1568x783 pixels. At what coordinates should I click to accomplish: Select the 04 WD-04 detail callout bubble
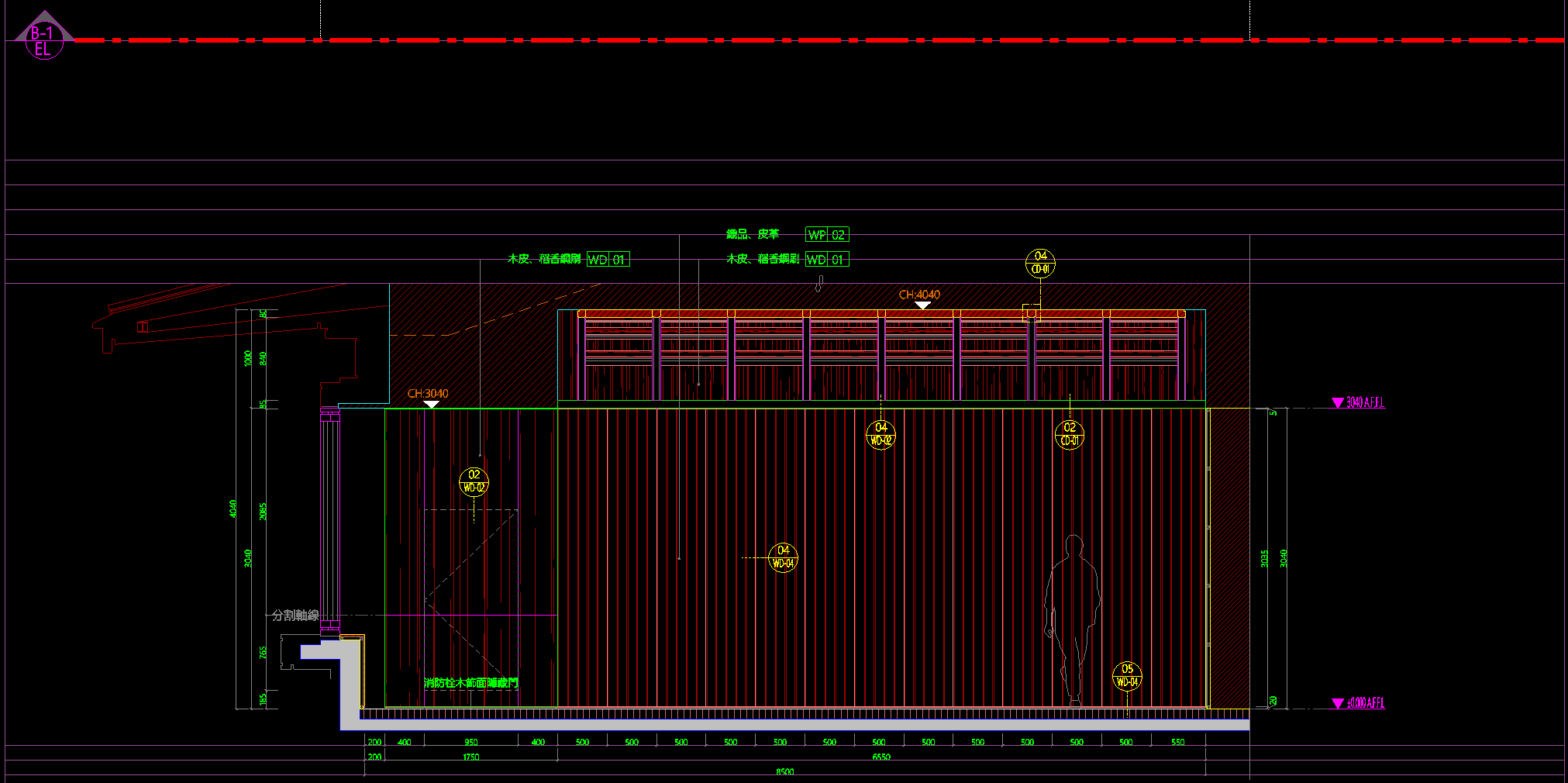tap(783, 557)
